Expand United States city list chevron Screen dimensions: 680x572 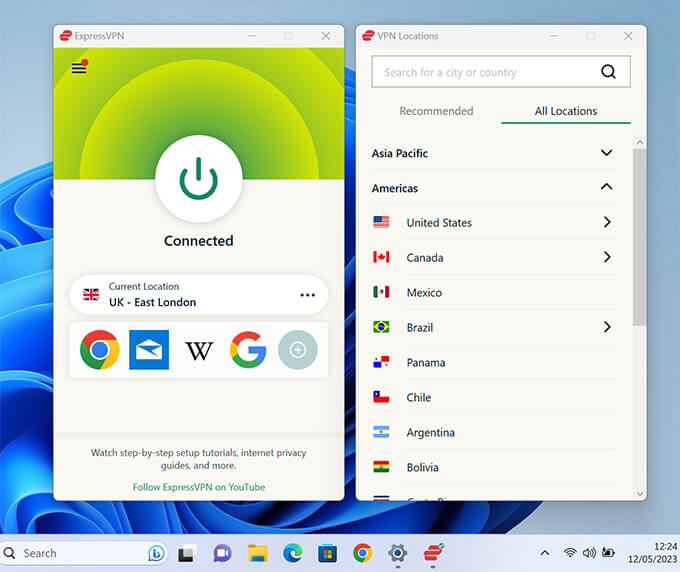[607, 222]
